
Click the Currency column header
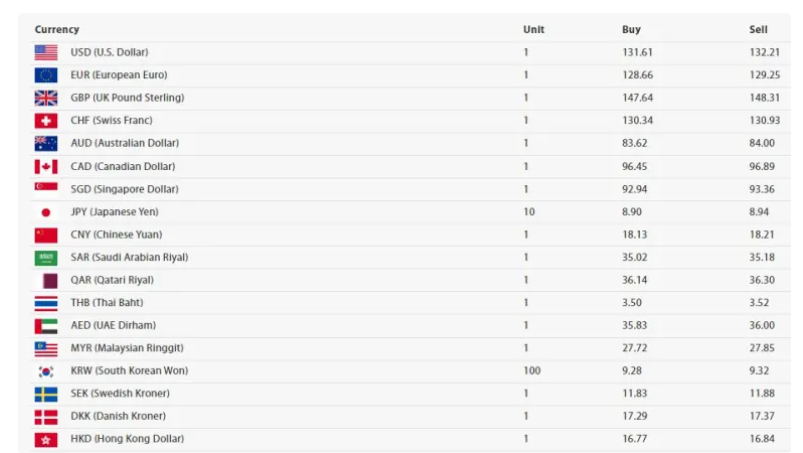pyautogui.click(x=57, y=29)
